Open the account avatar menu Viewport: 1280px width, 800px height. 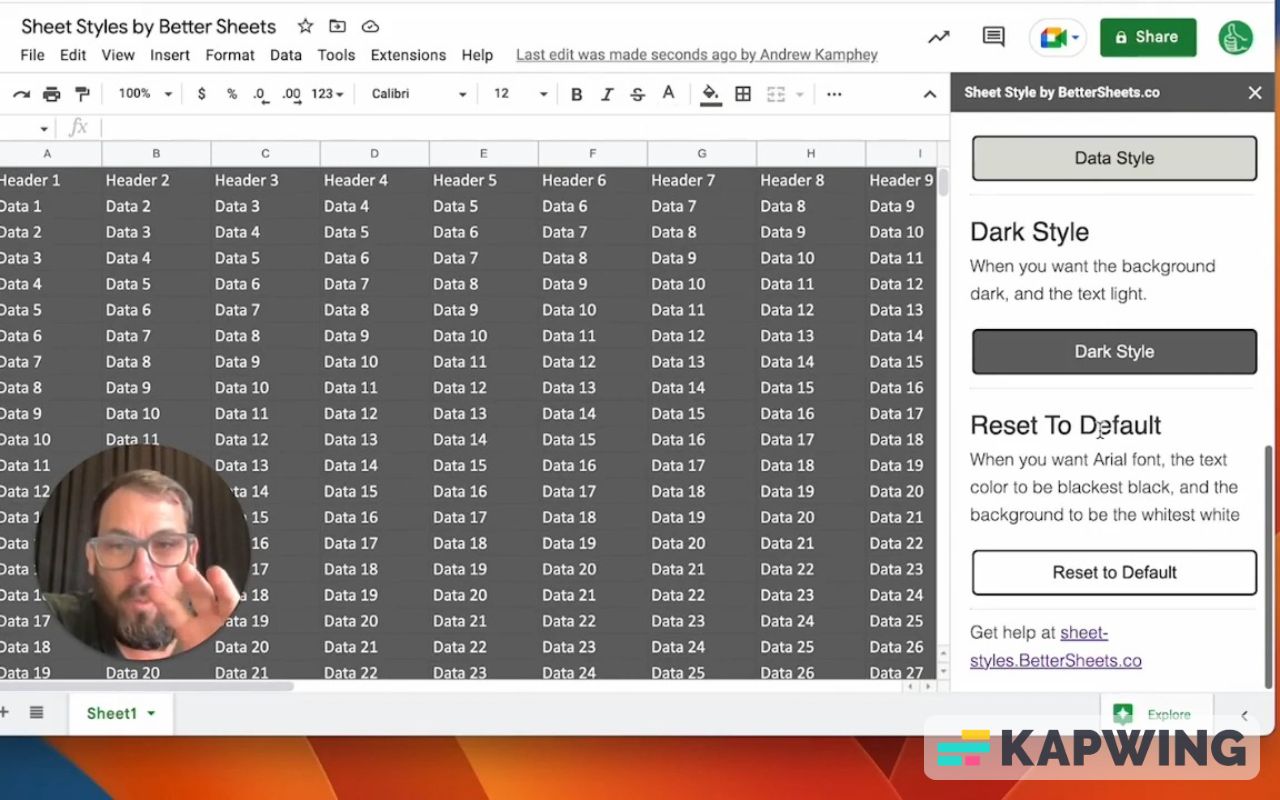coord(1236,37)
